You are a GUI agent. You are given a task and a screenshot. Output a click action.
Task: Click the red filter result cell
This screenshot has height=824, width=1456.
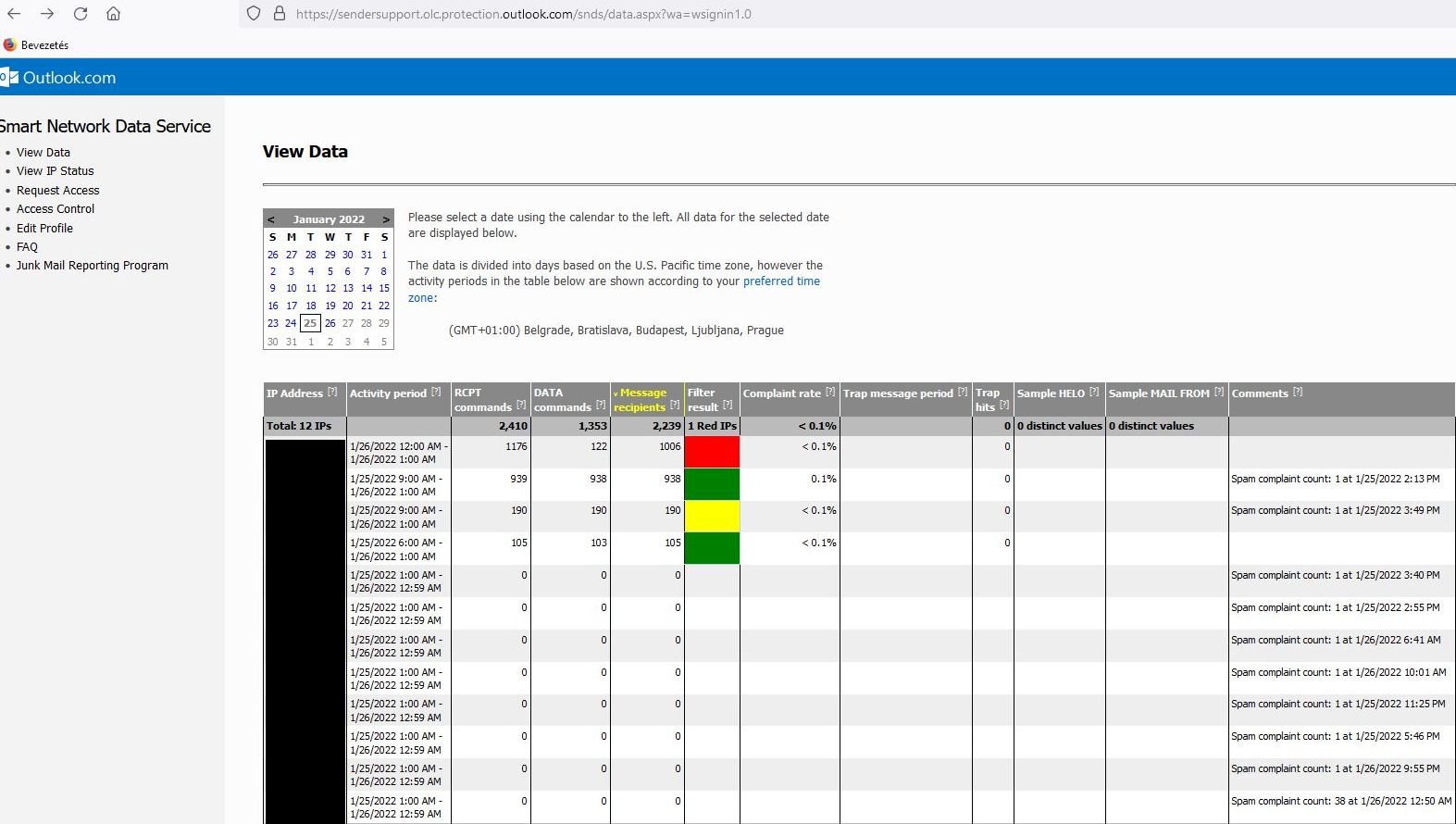coord(712,452)
